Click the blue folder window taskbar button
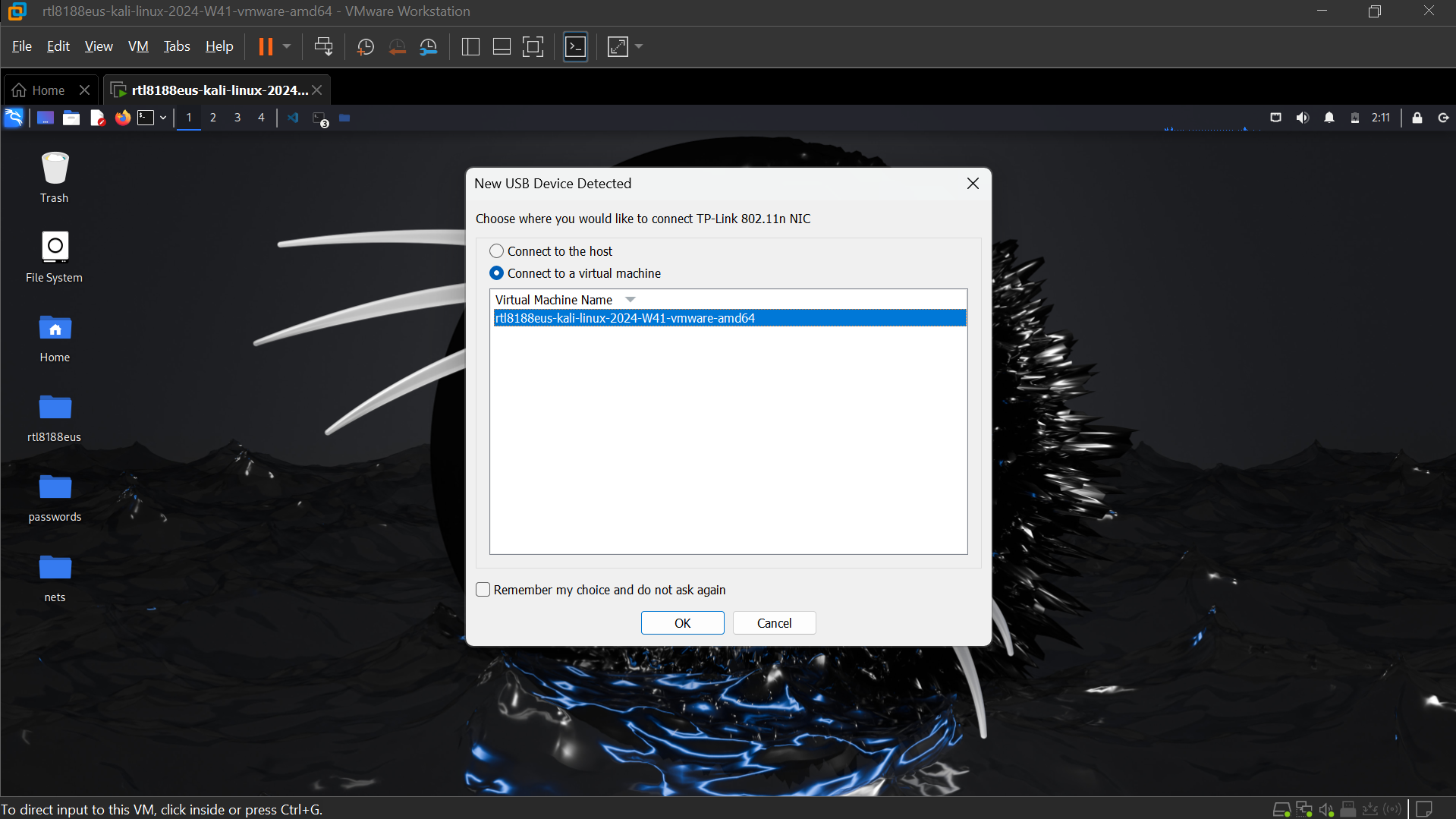Image resolution: width=1456 pixels, height=819 pixels. [x=344, y=118]
